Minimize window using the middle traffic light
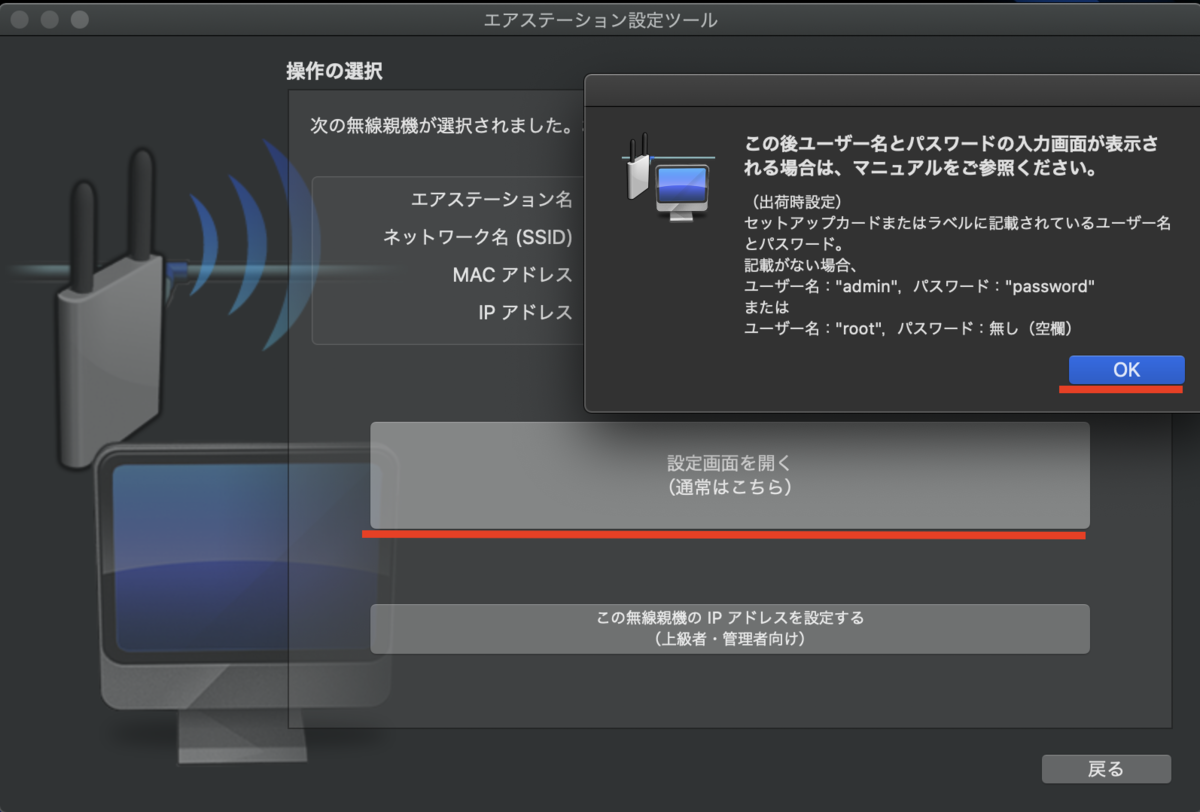The width and height of the screenshot is (1200, 812). (50, 19)
